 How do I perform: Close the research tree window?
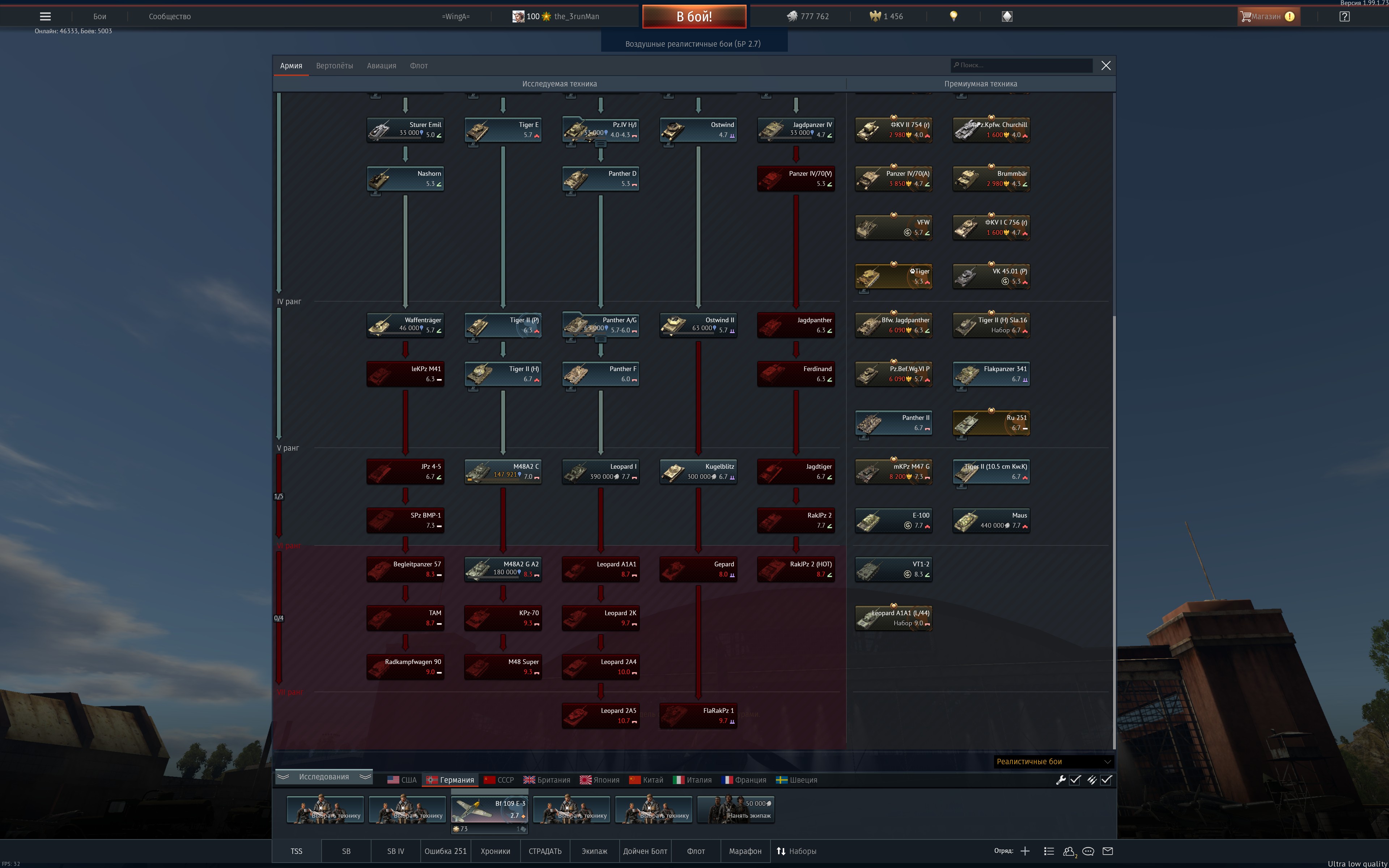[x=1106, y=65]
